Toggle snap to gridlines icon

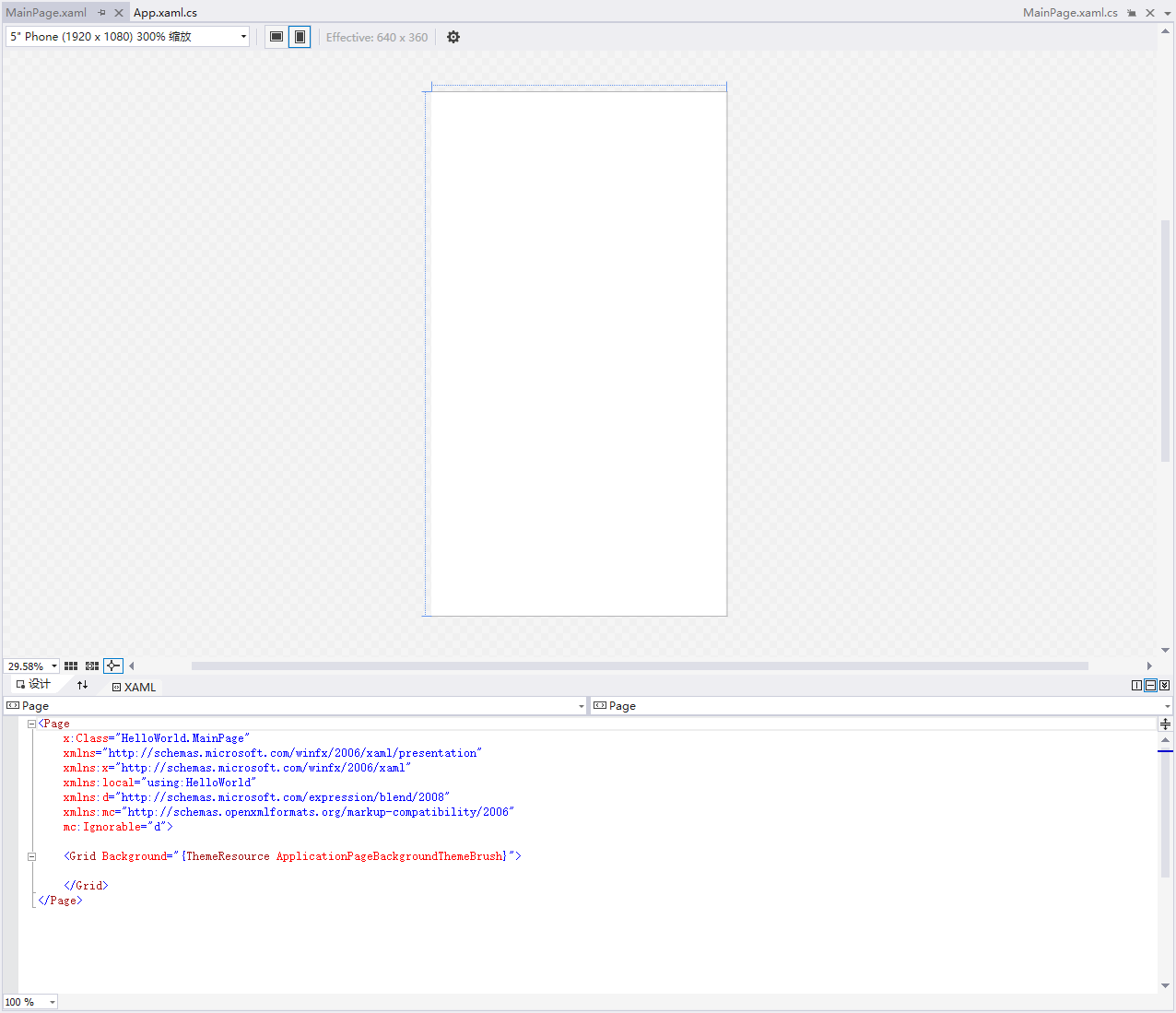(92, 666)
